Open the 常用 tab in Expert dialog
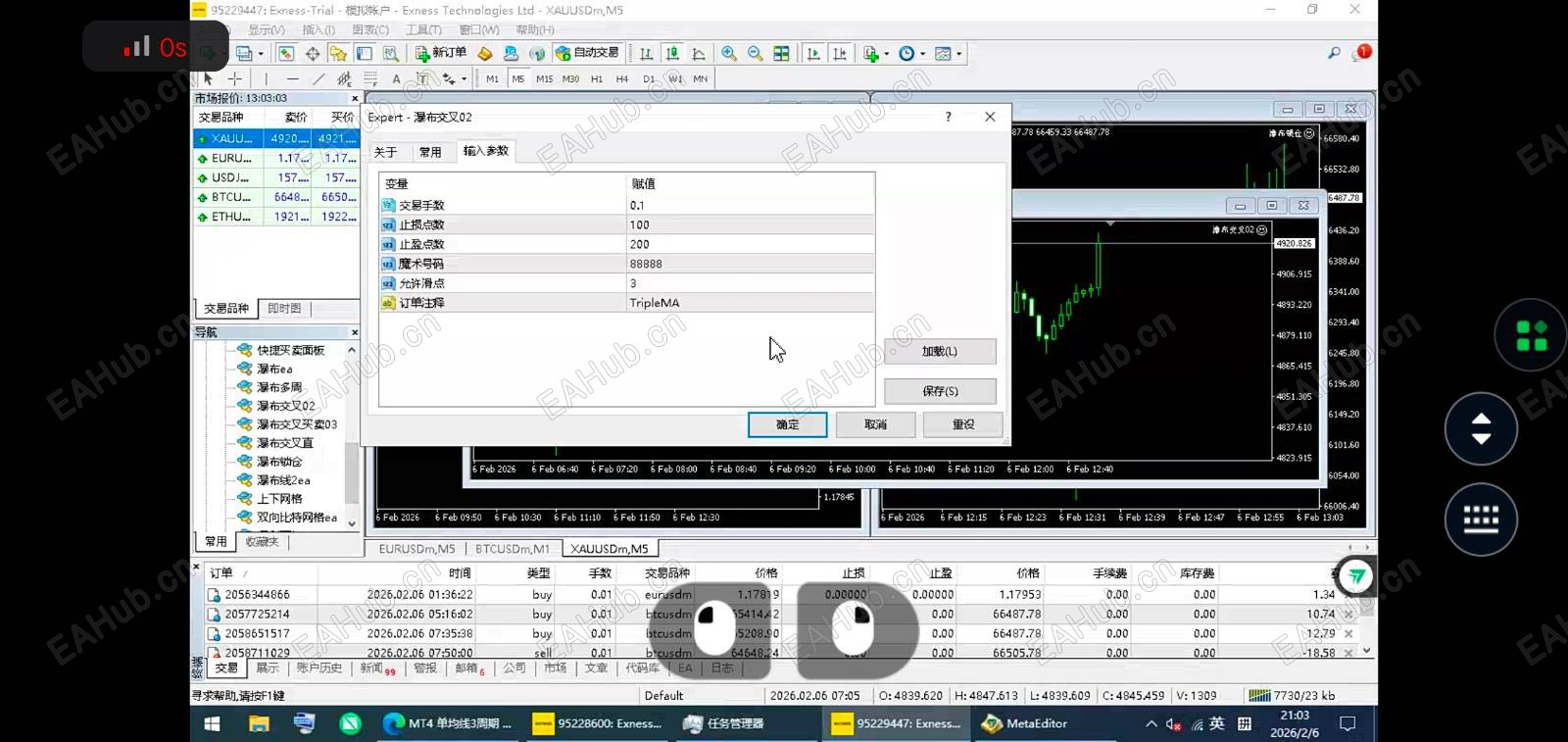This screenshot has height=742, width=1568. click(430, 152)
